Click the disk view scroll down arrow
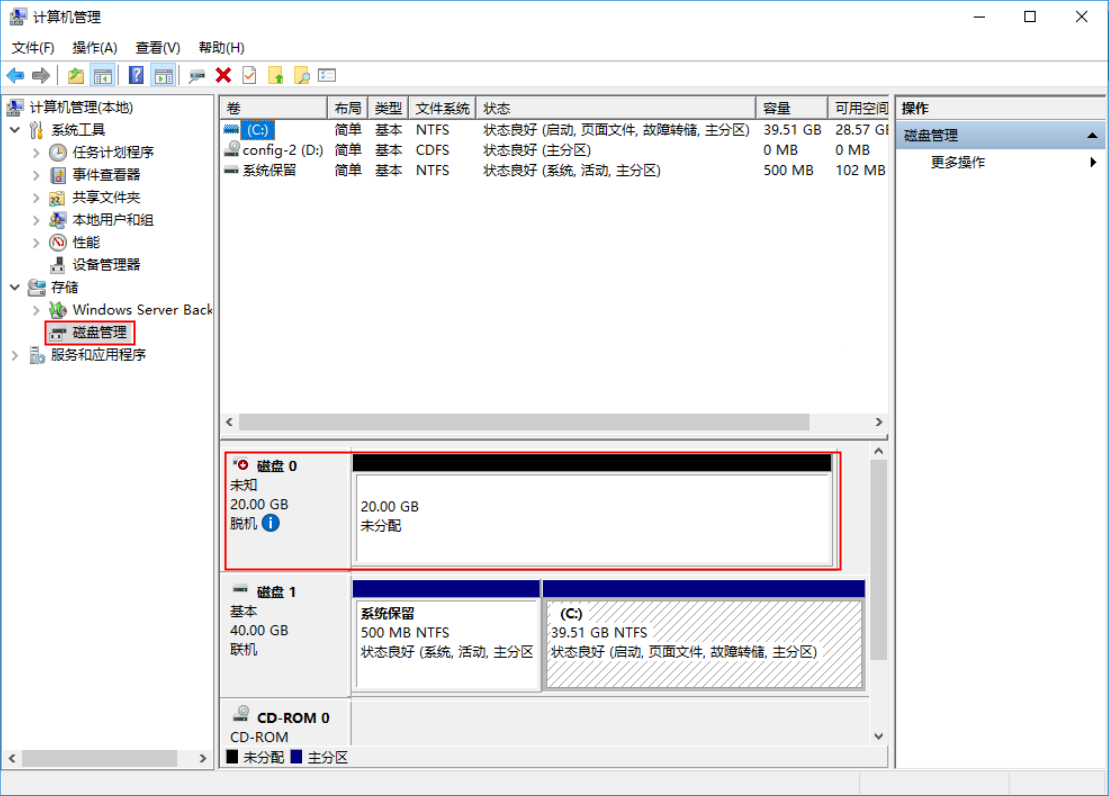Screen dimensions: 1109x796 pos(878,736)
